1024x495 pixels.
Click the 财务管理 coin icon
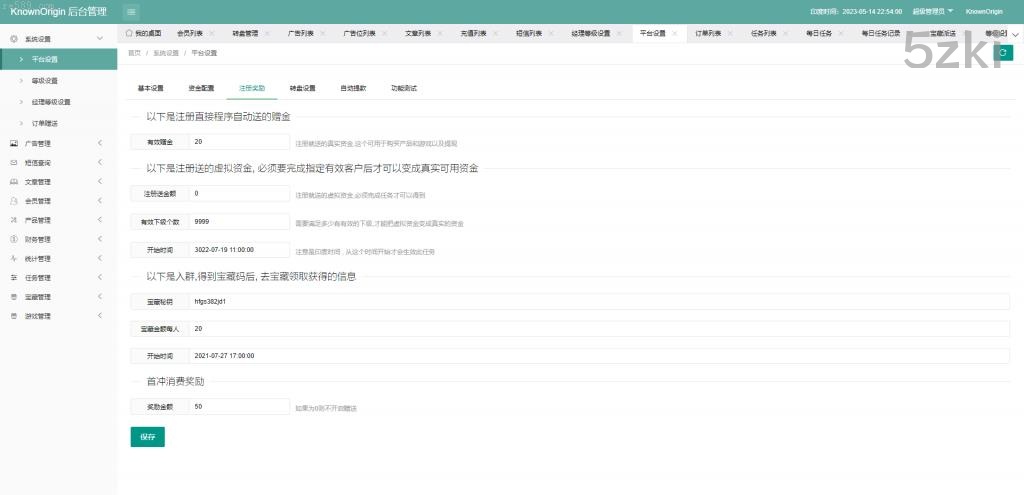pos(14,239)
